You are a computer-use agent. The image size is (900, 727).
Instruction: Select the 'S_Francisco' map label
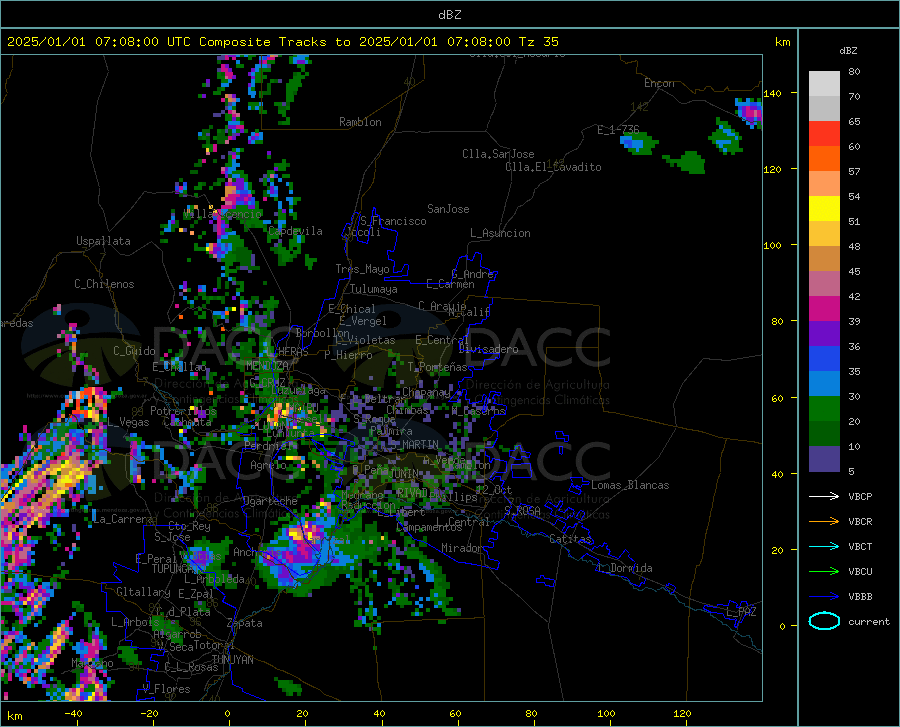pyautogui.click(x=393, y=221)
